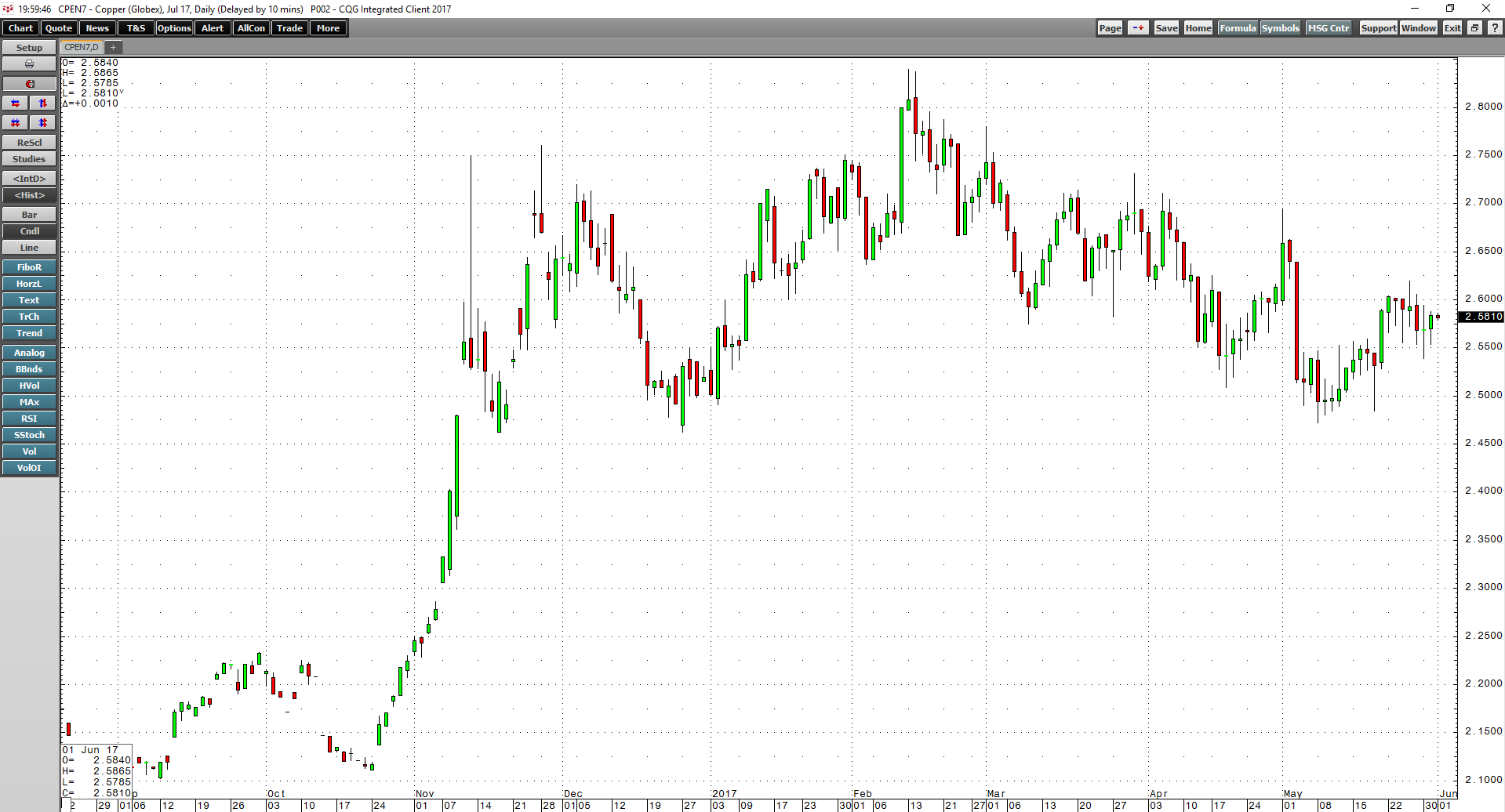Toggle the red magnet snap icon

click(x=29, y=84)
